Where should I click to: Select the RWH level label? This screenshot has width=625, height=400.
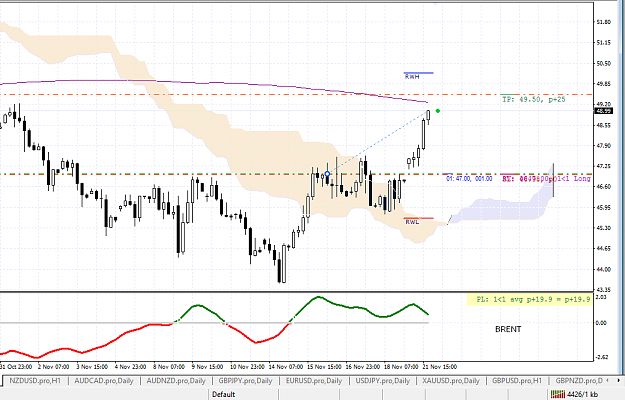pos(412,77)
